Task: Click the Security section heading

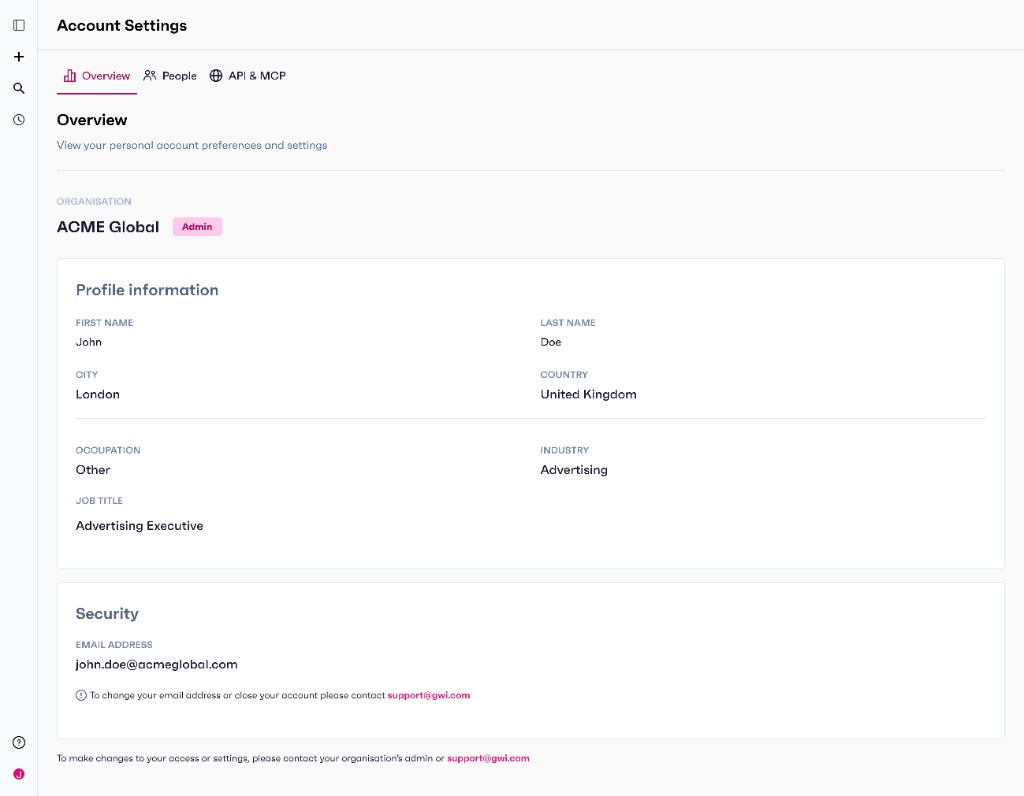Action: click(x=107, y=614)
